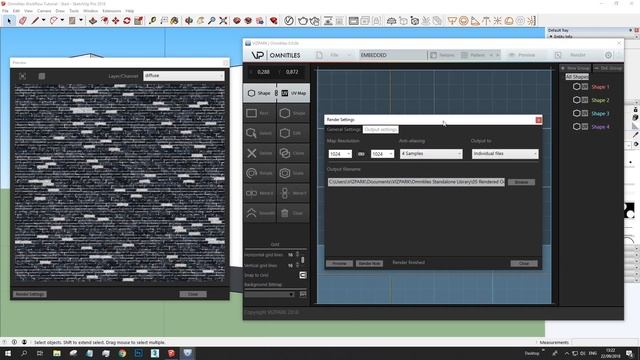Switch to UV Map mode in Omnitiles
This screenshot has width=640, height=360.
293,93
